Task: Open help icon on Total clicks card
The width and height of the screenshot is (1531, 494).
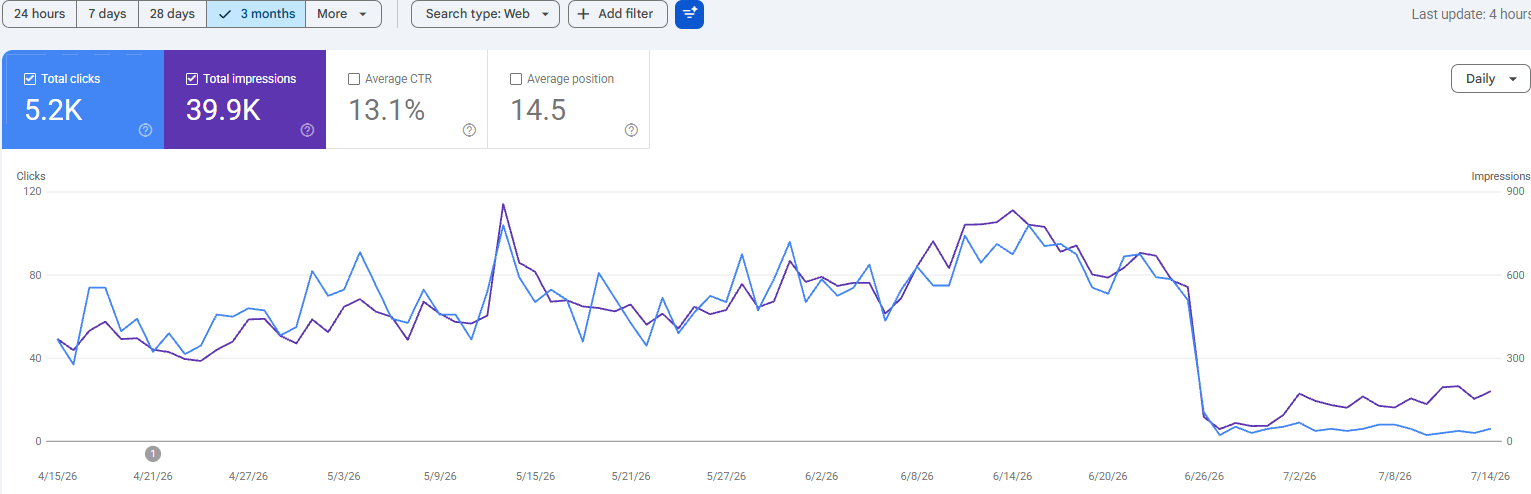Action: [145, 130]
